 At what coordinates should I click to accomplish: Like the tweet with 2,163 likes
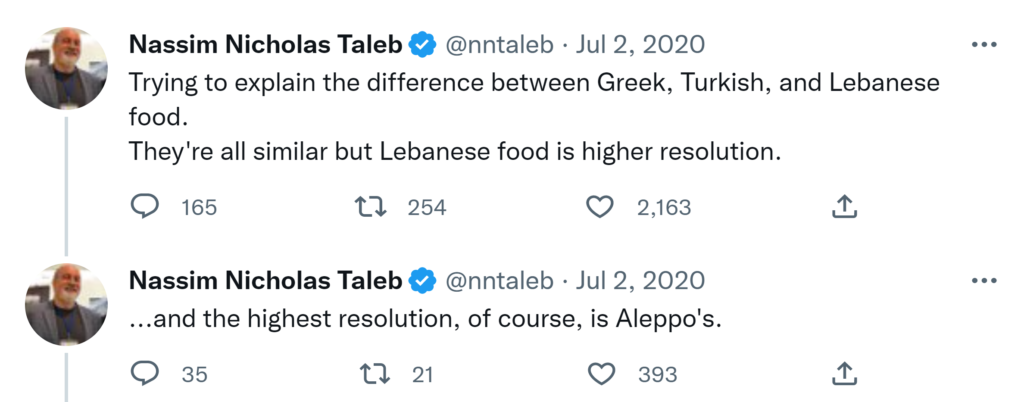click(x=599, y=207)
